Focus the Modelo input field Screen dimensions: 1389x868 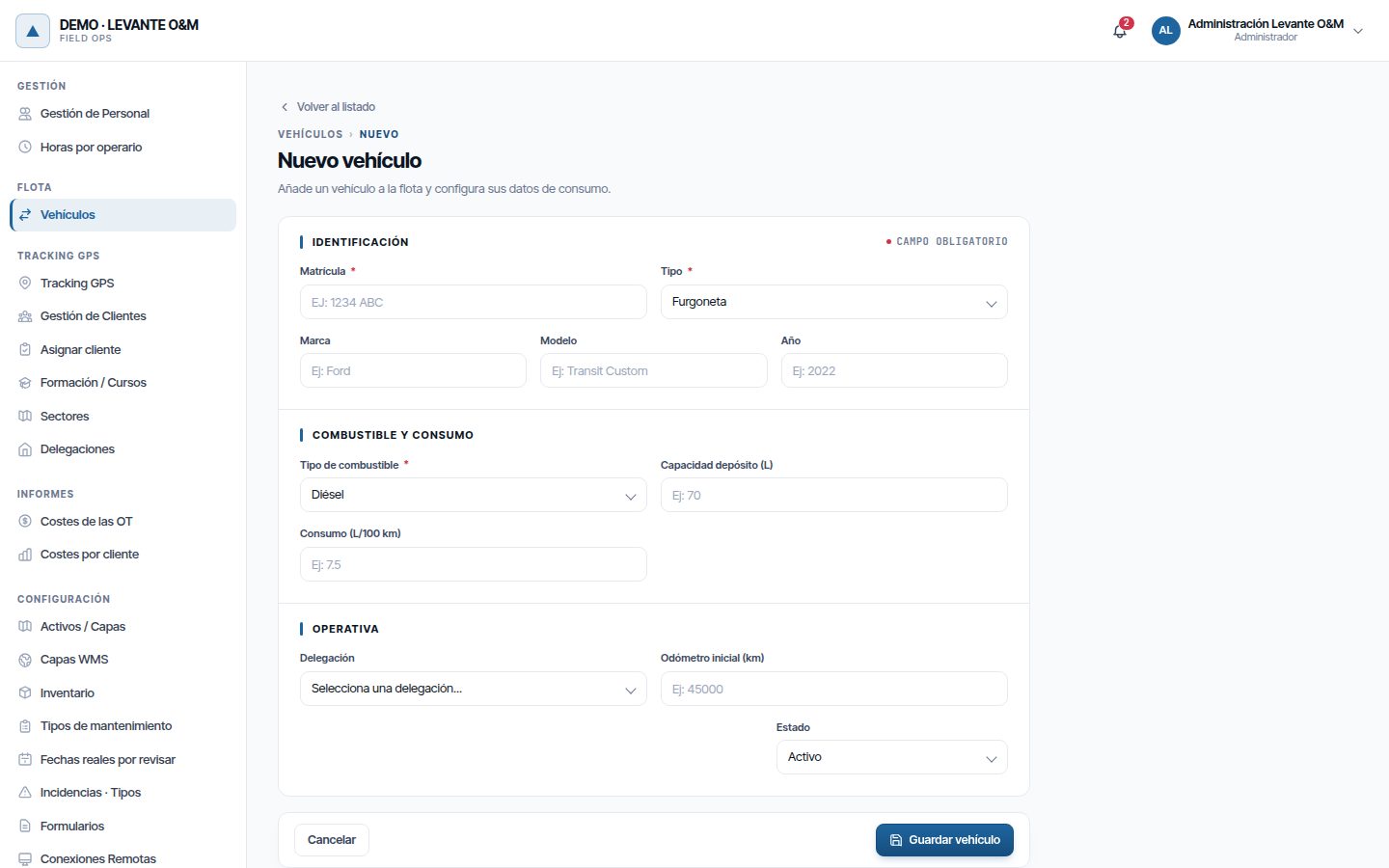pyautogui.click(x=653, y=370)
